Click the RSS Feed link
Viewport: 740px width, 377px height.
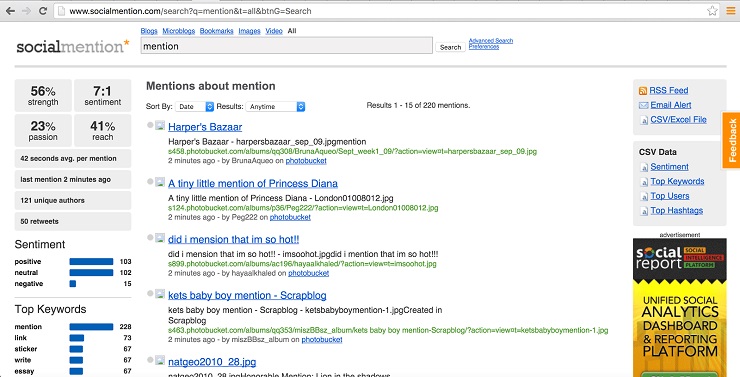(x=668, y=91)
